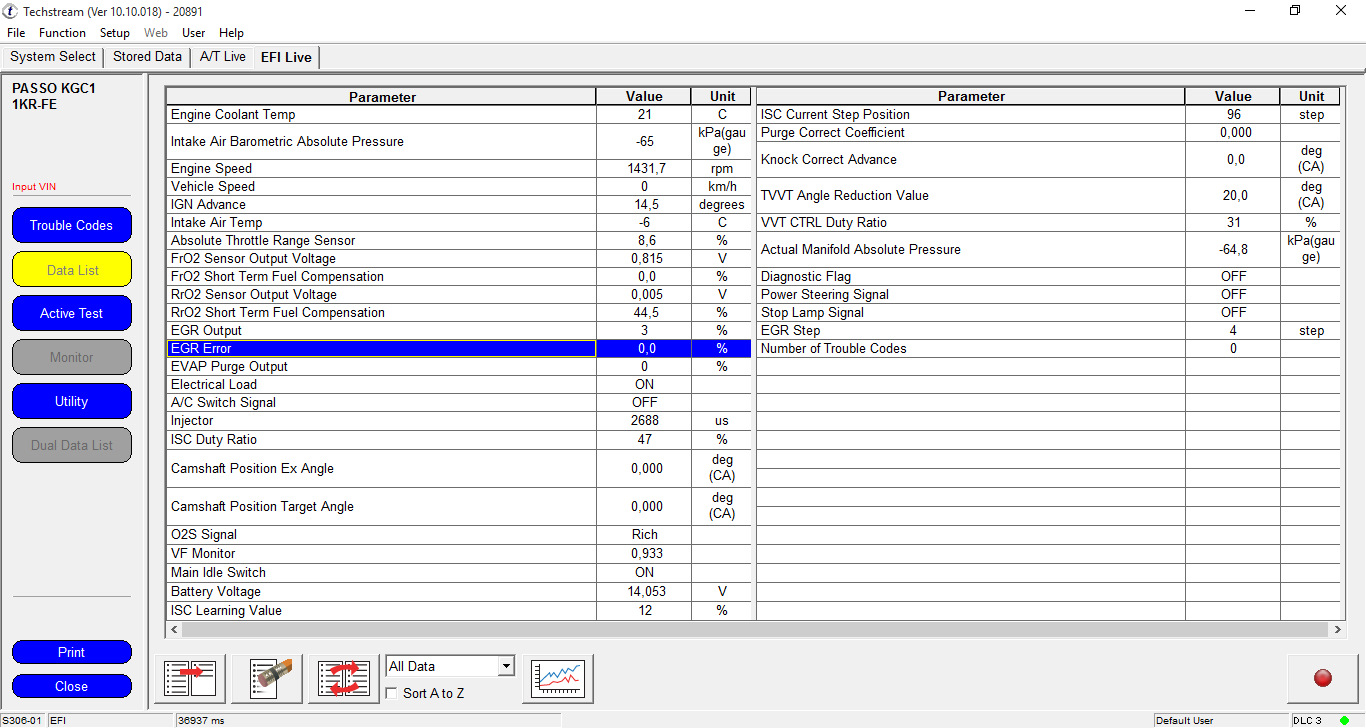Select the Engine Speed parameter
Screen dimensions: 1366x728
[x=458, y=169]
